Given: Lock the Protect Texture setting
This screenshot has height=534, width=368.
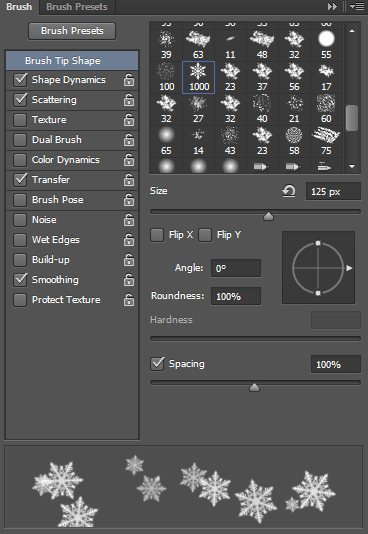Looking at the screenshot, I should point(129,300).
